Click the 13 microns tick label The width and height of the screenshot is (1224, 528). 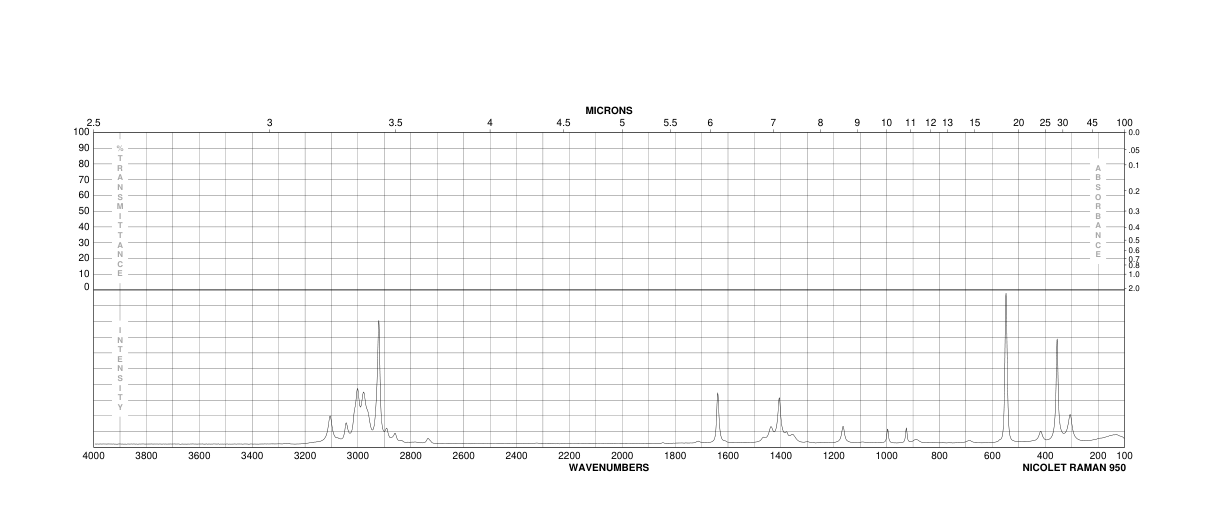click(x=948, y=123)
